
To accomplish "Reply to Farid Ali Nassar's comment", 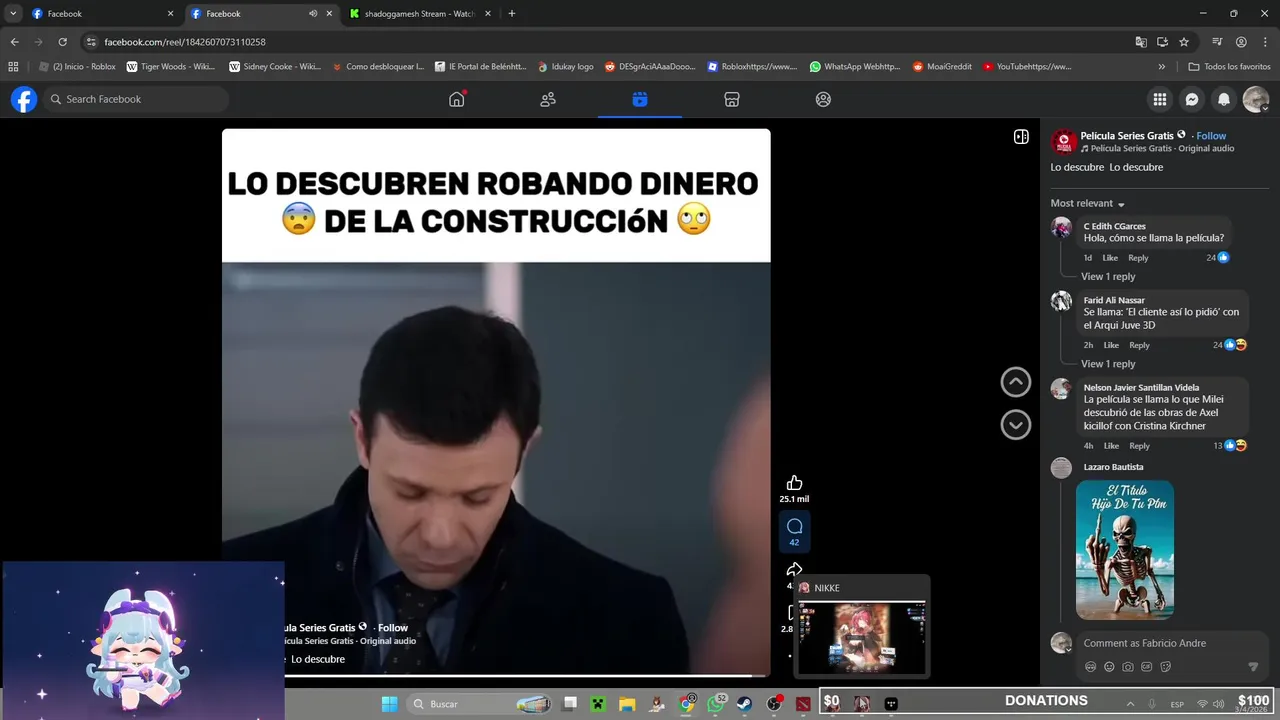I will tap(1139, 345).
